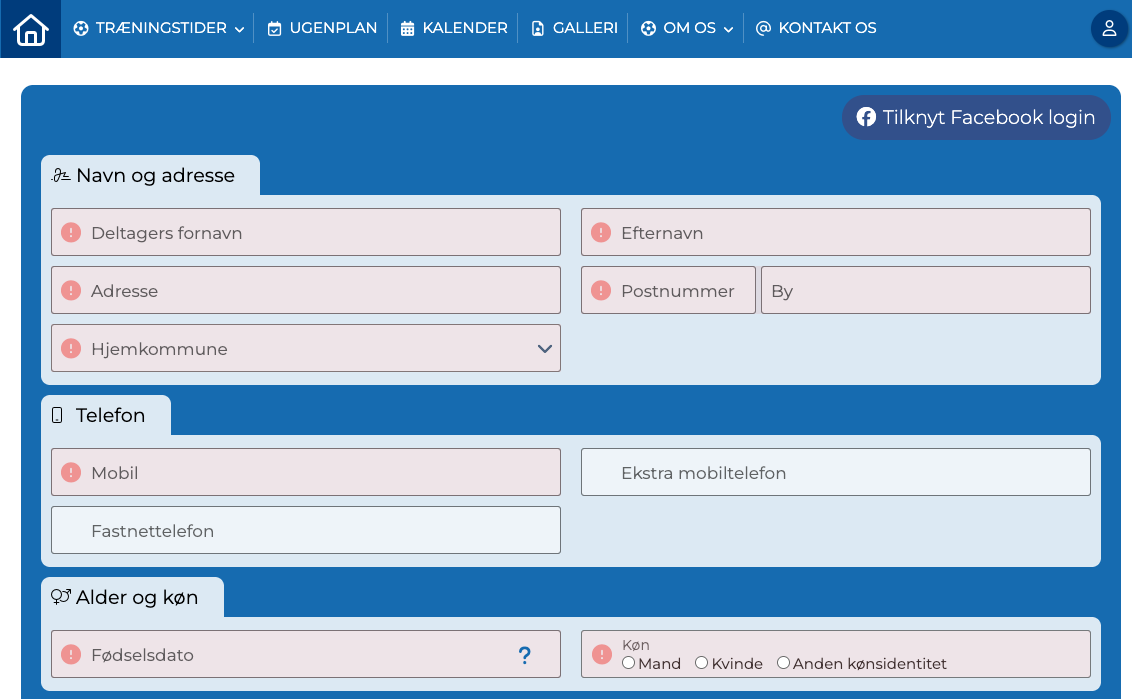Image resolution: width=1132 pixels, height=699 pixels.
Task: Click the phone icon on the Telefon tab
Action: tap(56, 414)
